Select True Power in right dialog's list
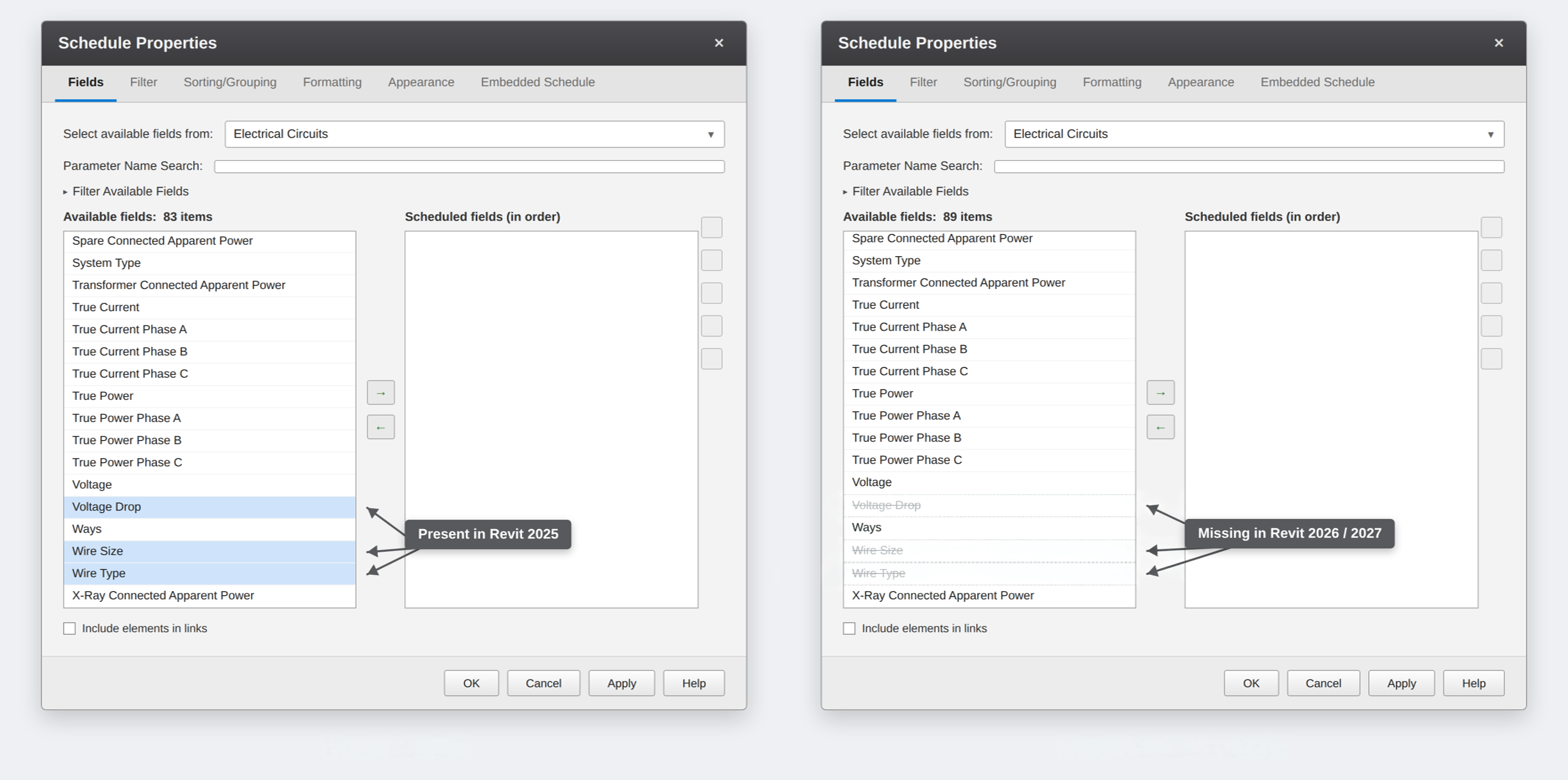The height and width of the screenshot is (780, 1568). [989, 394]
